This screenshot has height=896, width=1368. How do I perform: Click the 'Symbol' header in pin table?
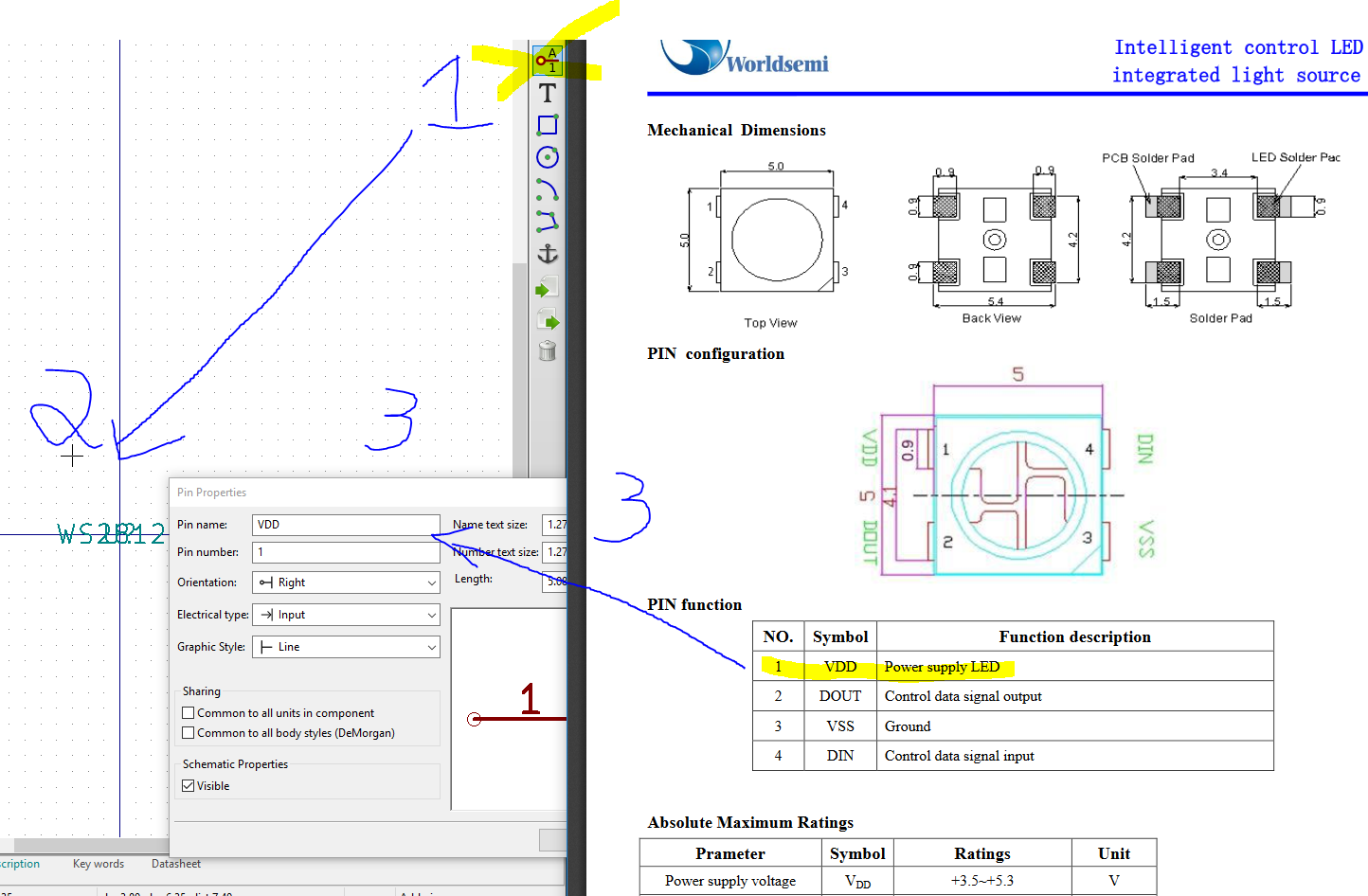click(x=840, y=637)
